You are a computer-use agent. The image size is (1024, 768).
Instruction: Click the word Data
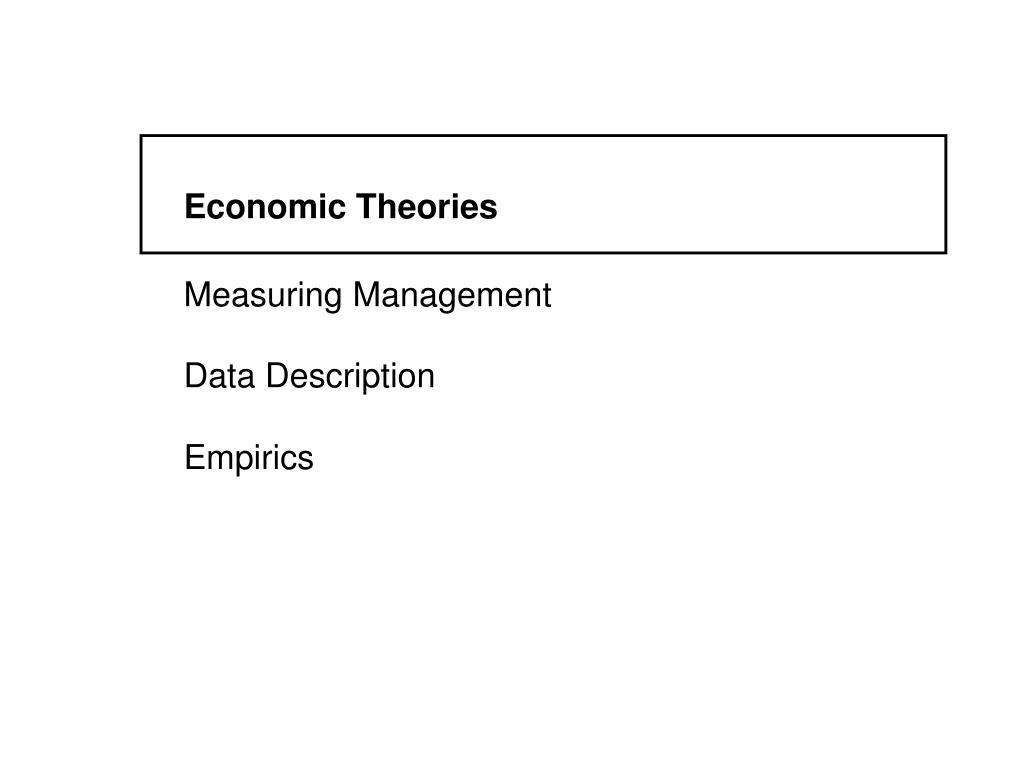click(219, 376)
